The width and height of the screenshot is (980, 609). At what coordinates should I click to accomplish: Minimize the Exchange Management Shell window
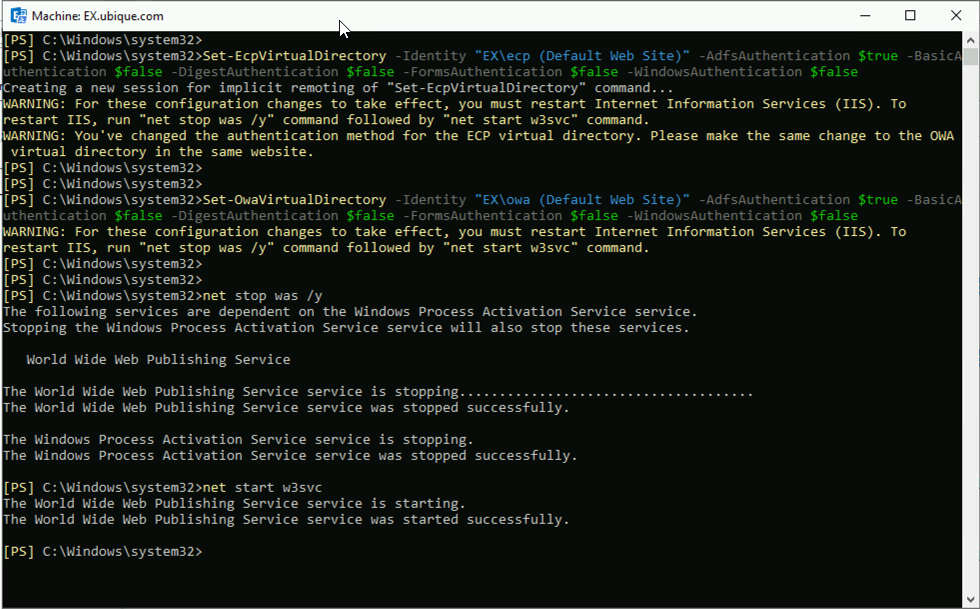tap(865, 16)
